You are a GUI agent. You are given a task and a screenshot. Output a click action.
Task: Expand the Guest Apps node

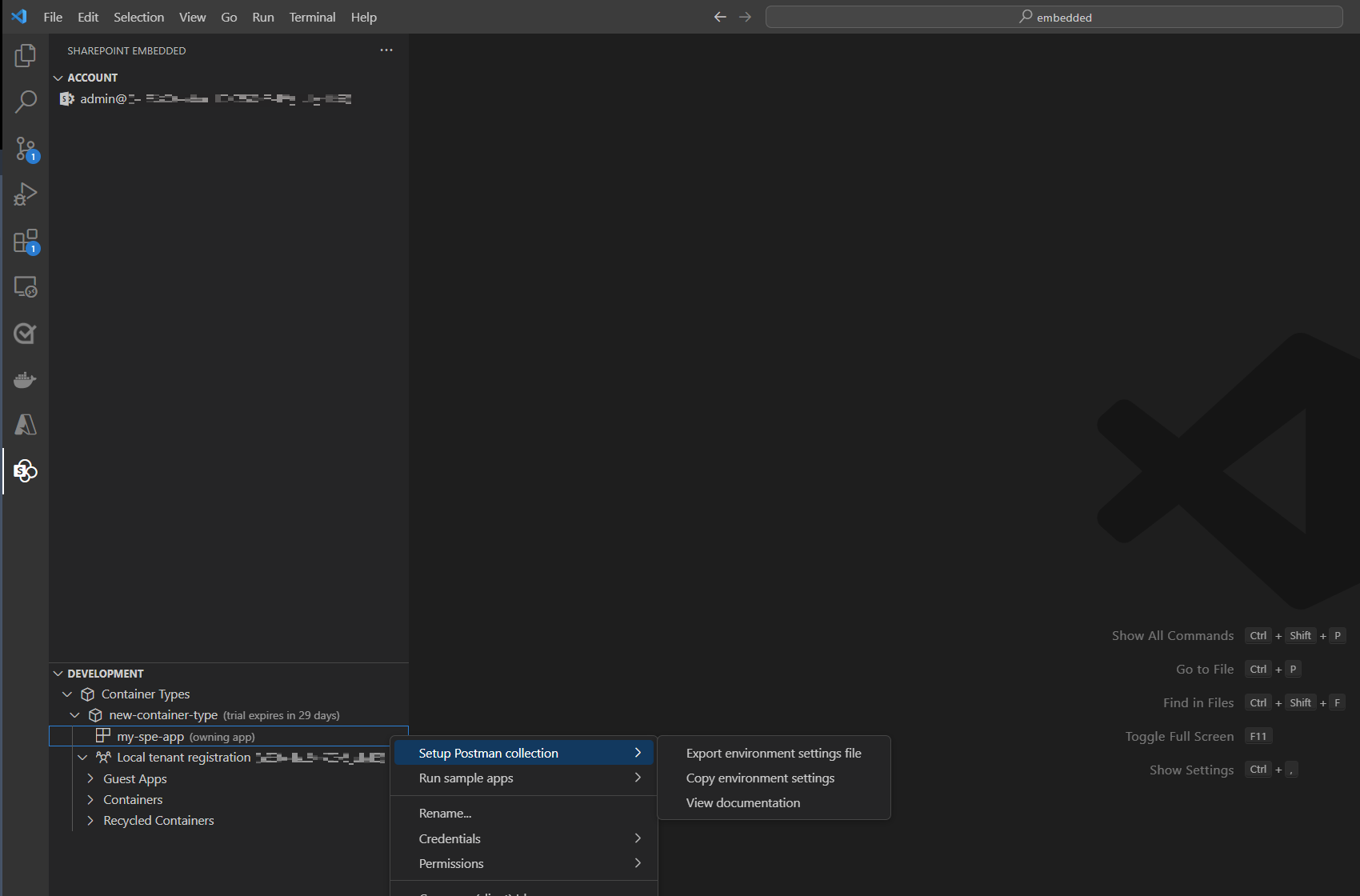(90, 778)
